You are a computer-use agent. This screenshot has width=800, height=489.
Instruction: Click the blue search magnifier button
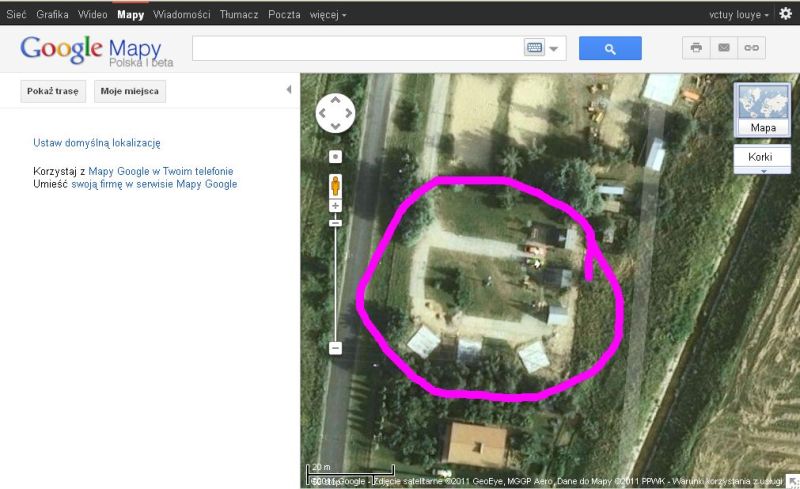point(610,48)
